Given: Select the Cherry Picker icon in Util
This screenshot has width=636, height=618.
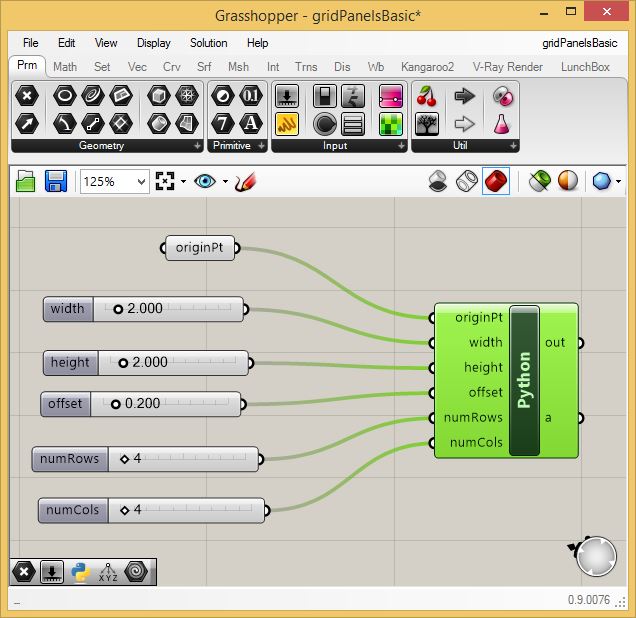Looking at the screenshot, I should coord(427,96).
